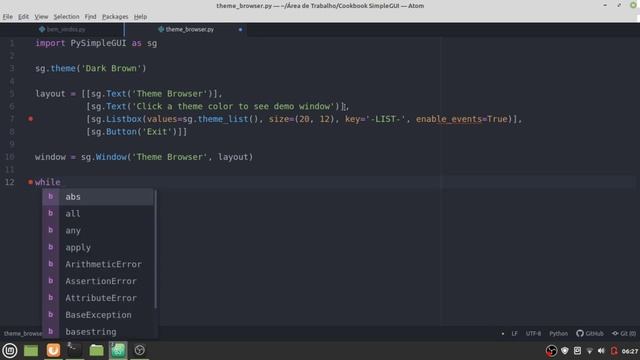Choose 'abs' from autocomplete list
The width and height of the screenshot is (640, 360).
pyautogui.click(x=98, y=197)
